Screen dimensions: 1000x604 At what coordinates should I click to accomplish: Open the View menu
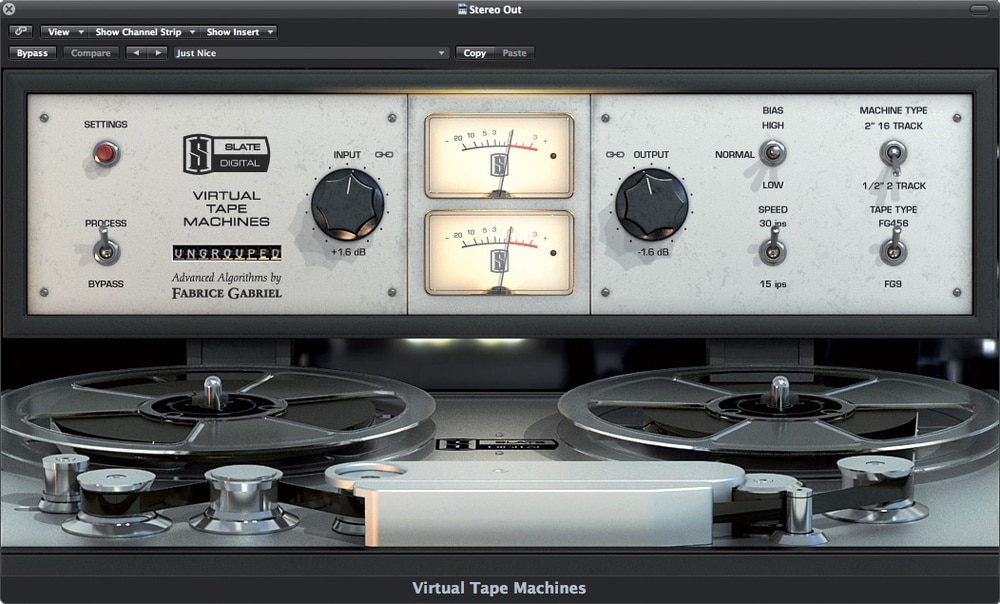tap(63, 31)
